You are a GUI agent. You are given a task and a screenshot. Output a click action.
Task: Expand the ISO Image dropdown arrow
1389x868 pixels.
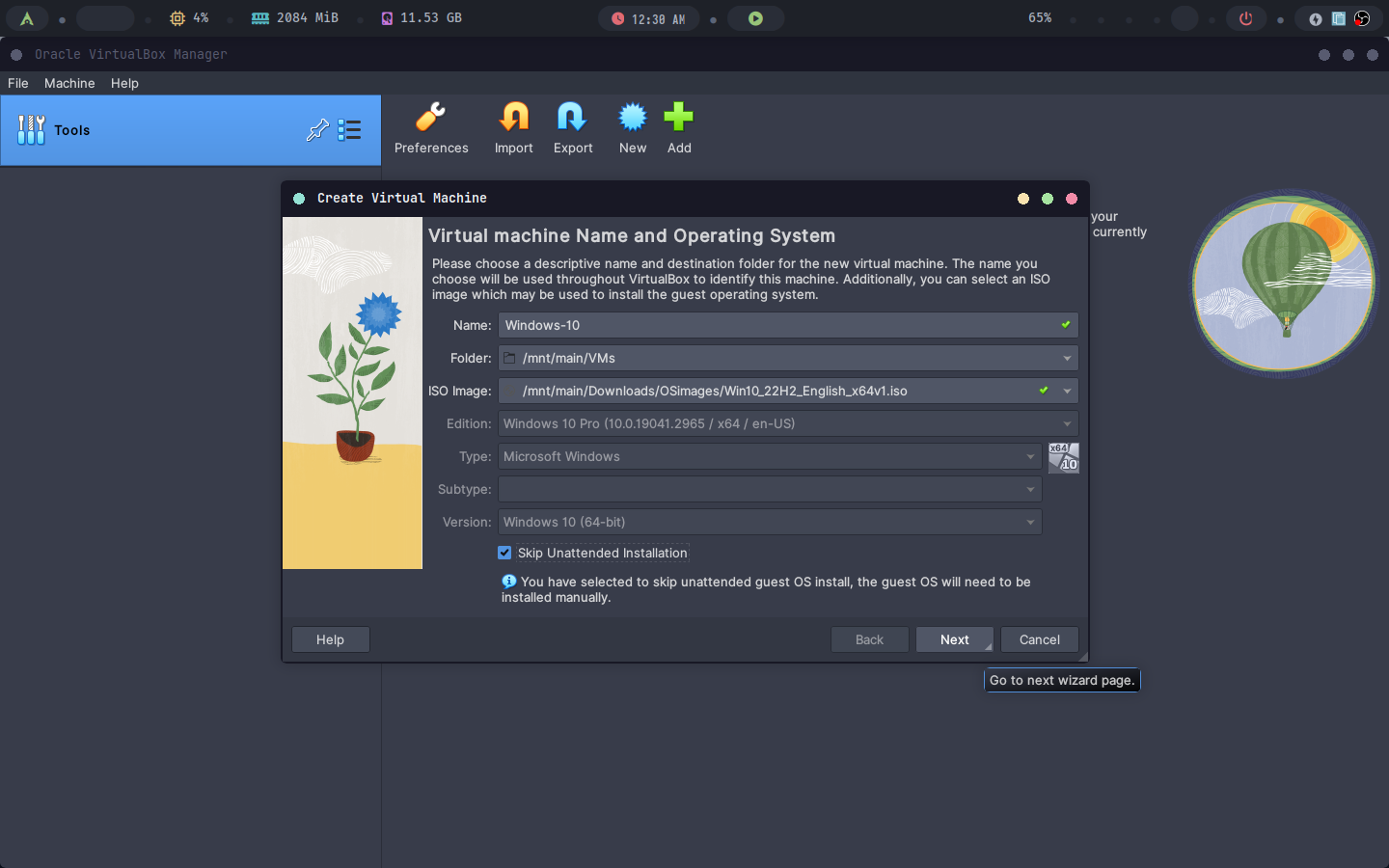point(1067,391)
